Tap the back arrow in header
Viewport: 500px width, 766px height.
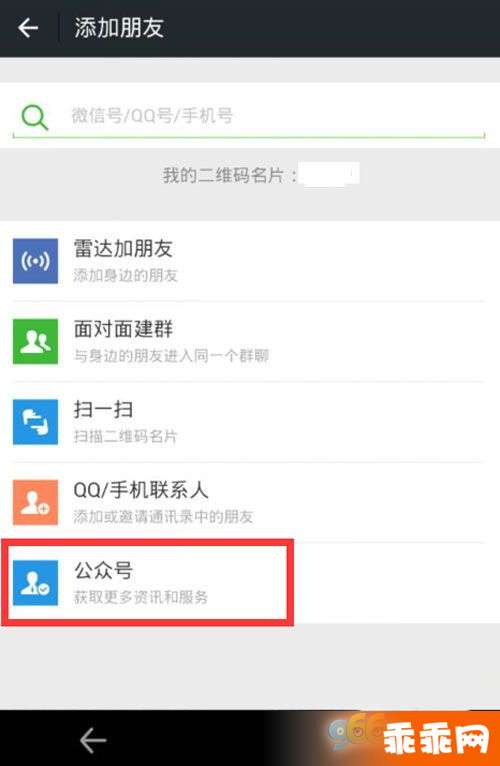click(x=28, y=27)
